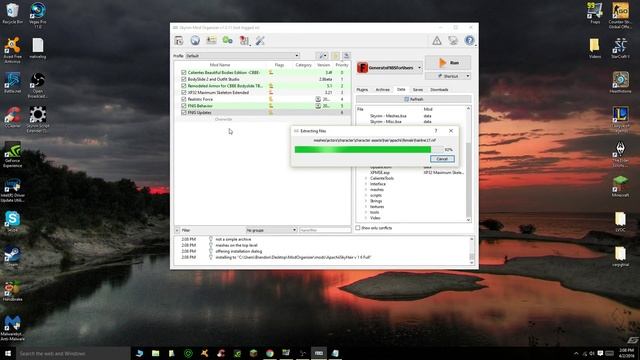Click the FNIS executable red F icon
640x360 pixels.
(x=362, y=68)
